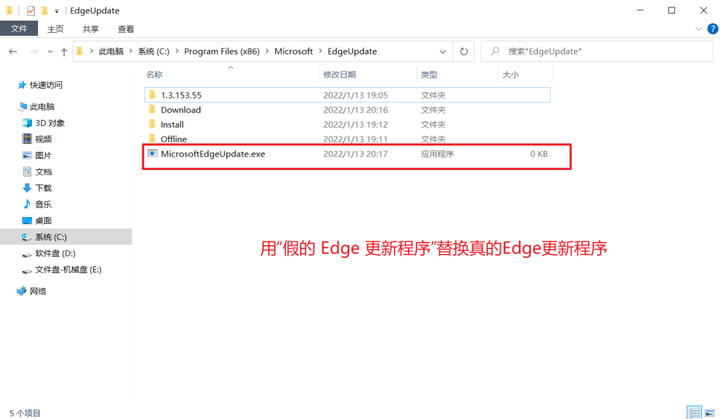Go back with the left arrow

tap(13, 51)
